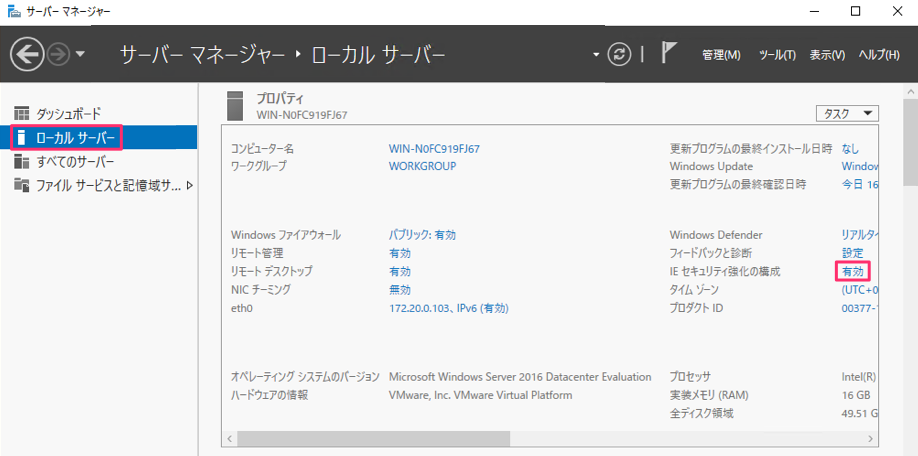
Task: Click リモート デスクトップ 有効 link
Action: click(x=400, y=272)
